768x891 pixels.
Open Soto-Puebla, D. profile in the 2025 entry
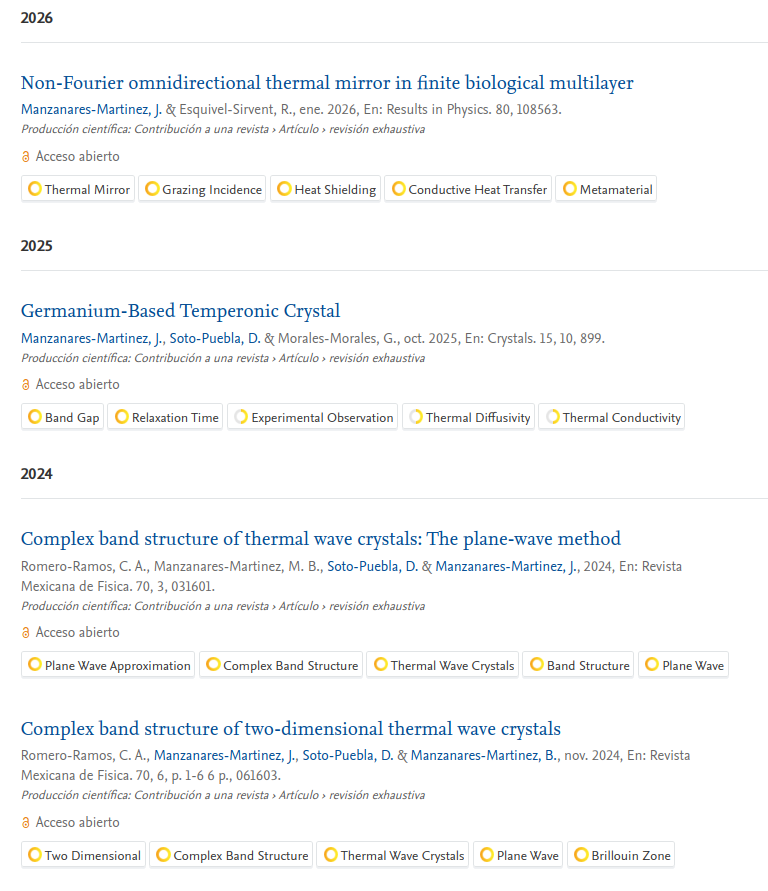pos(214,338)
